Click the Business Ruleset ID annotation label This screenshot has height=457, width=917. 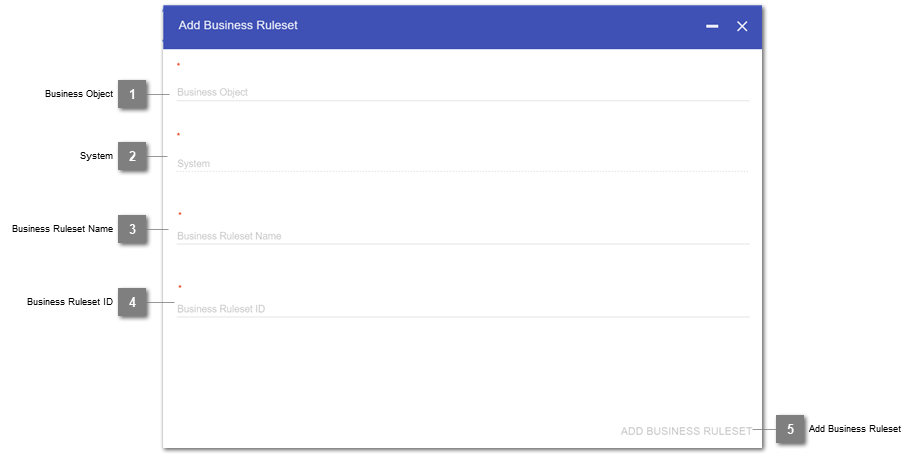click(70, 302)
